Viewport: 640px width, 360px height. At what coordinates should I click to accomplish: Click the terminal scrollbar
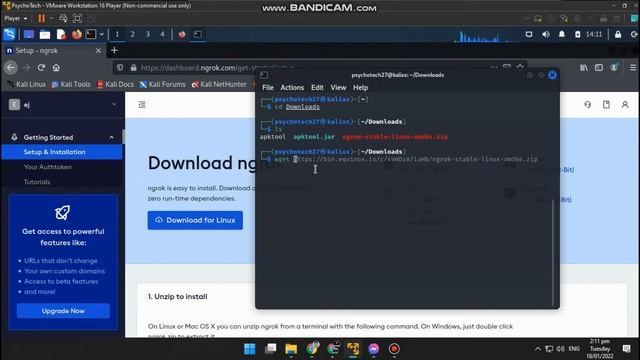point(553,252)
